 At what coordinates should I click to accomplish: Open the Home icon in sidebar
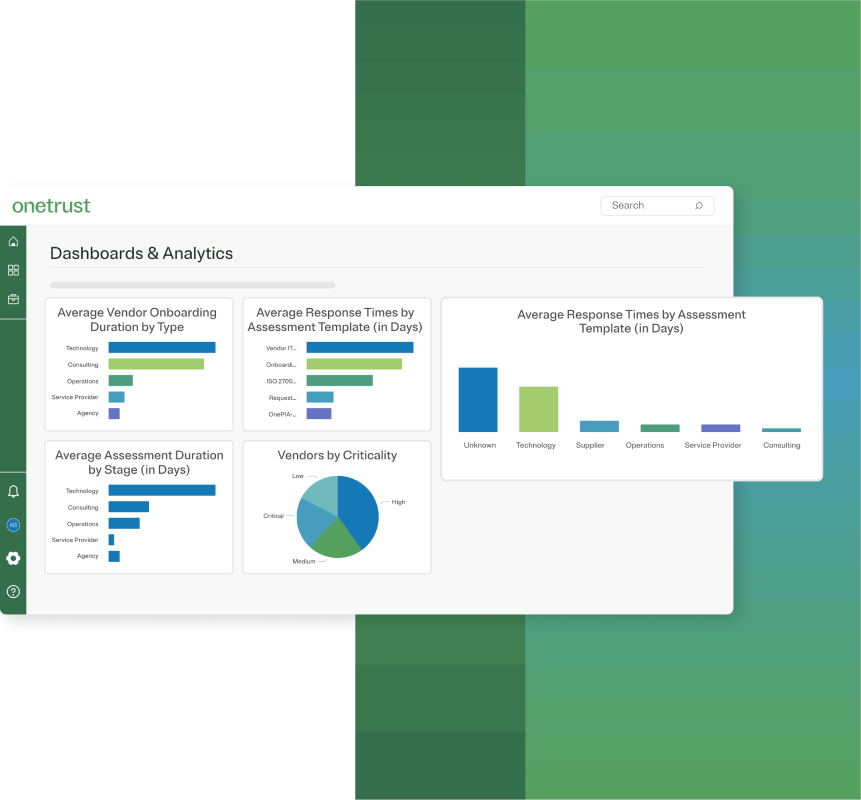[x=13, y=242]
